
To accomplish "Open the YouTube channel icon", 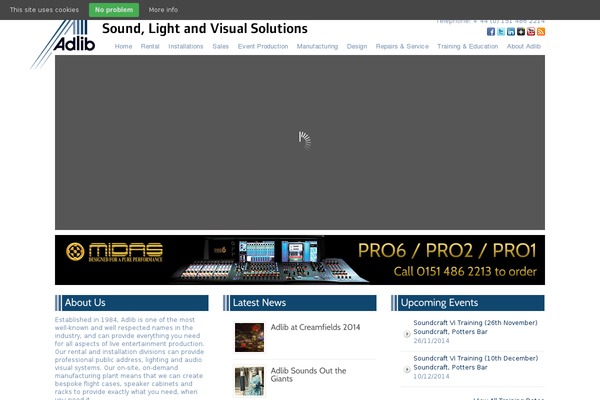I will (531, 32).
